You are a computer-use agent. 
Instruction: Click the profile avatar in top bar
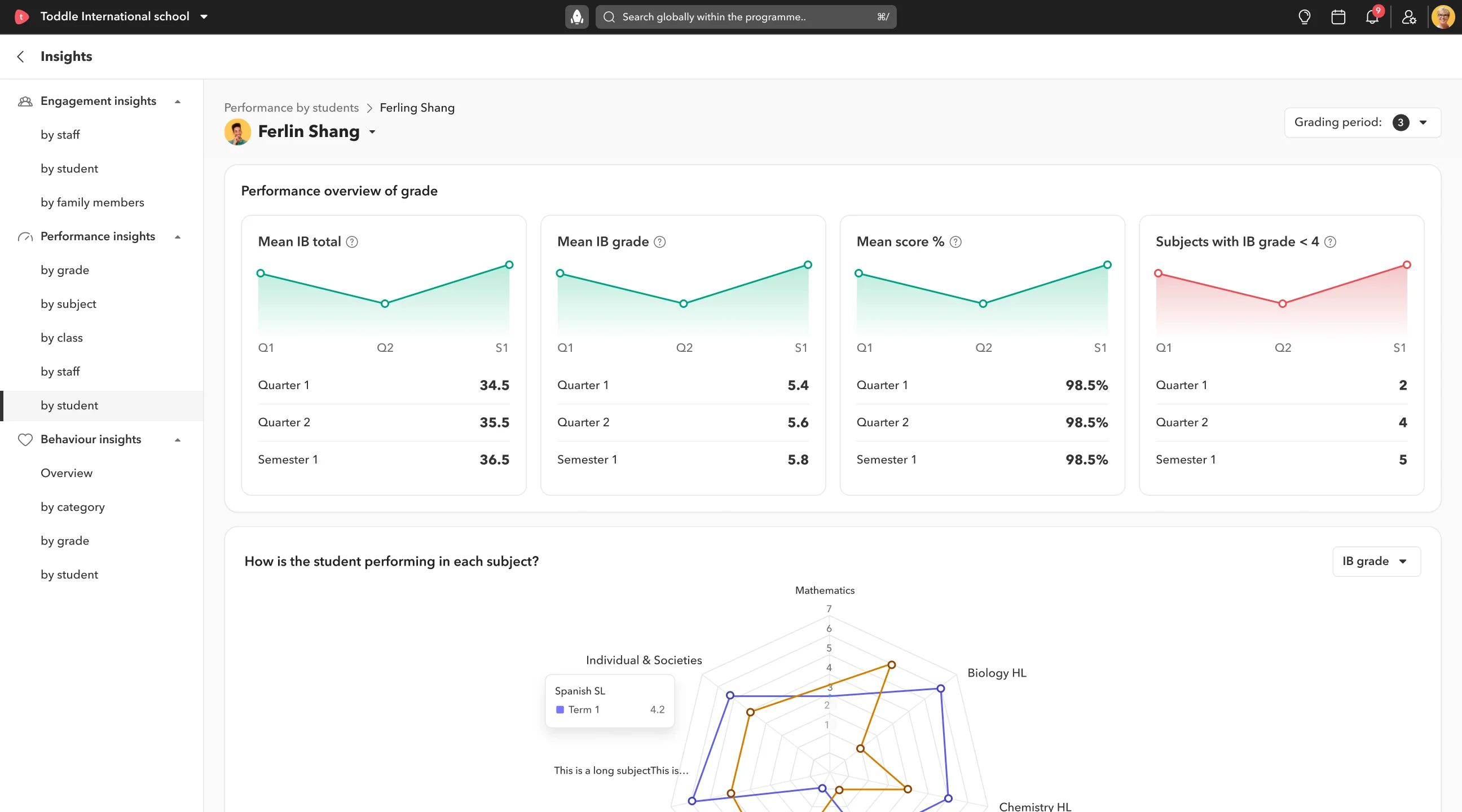[x=1443, y=16]
